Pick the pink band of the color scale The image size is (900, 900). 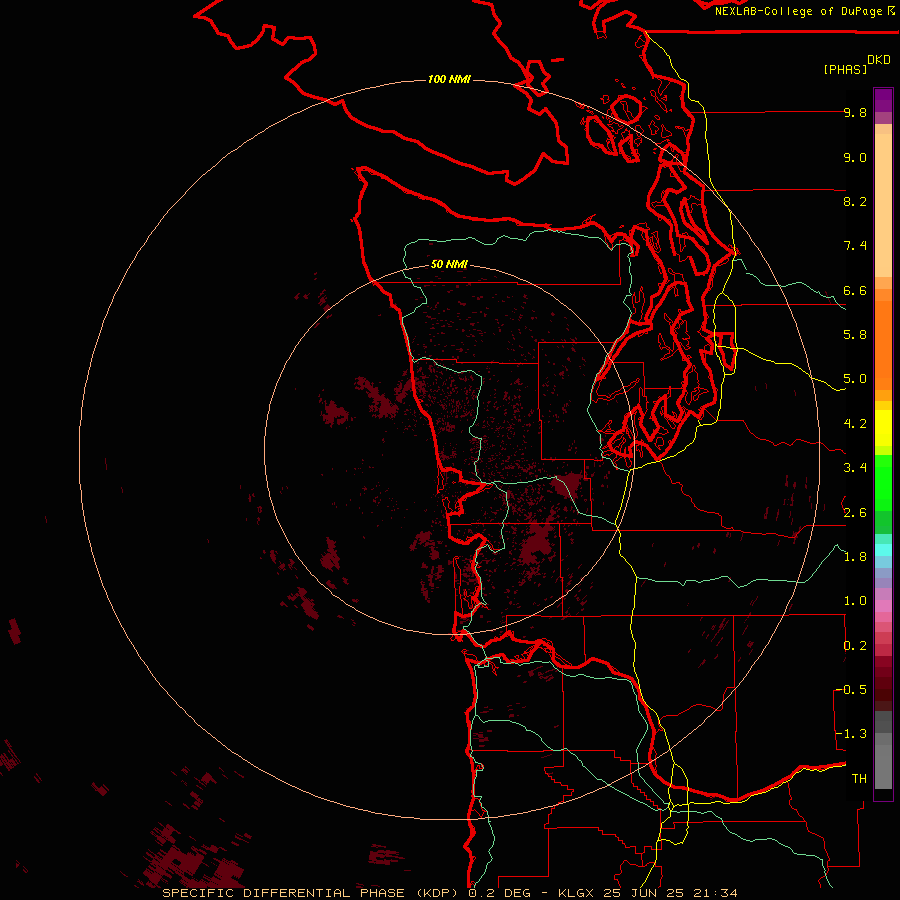click(883, 606)
